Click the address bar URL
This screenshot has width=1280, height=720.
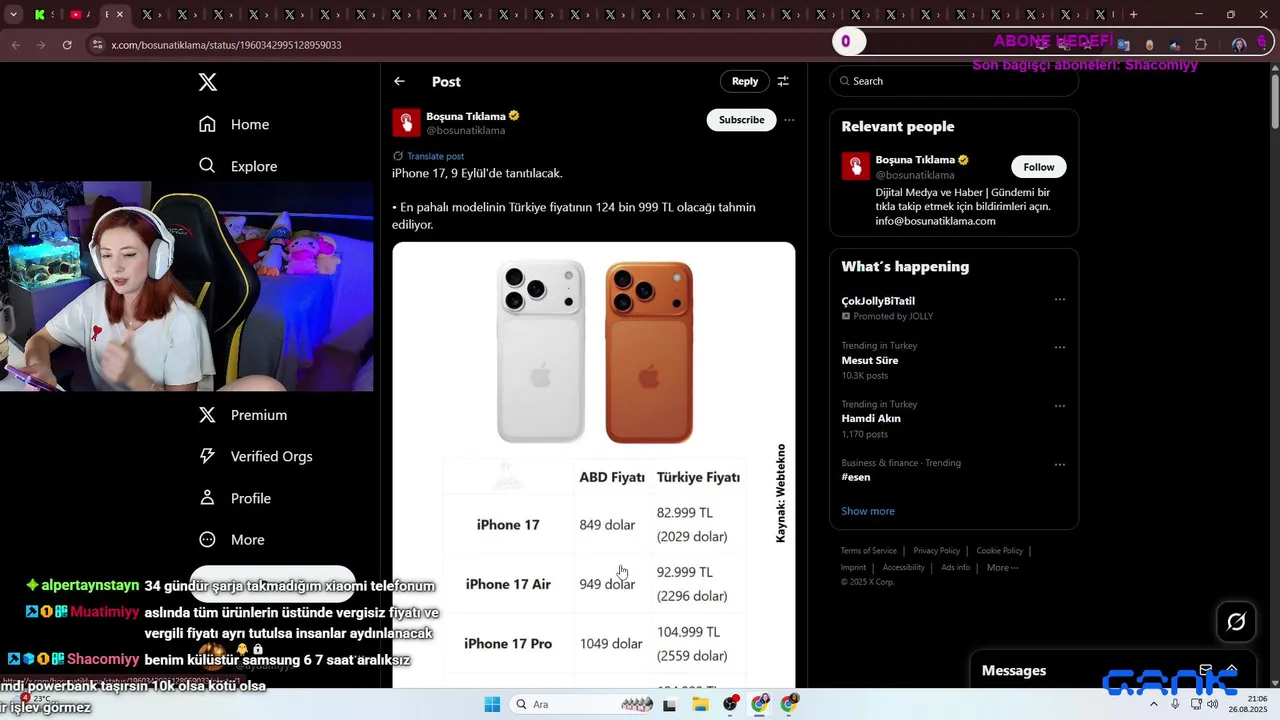(226, 45)
